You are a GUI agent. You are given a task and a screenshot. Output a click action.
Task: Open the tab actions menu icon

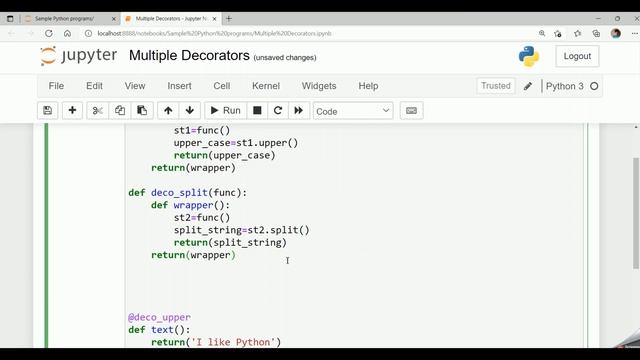pyautogui.click(x=10, y=19)
